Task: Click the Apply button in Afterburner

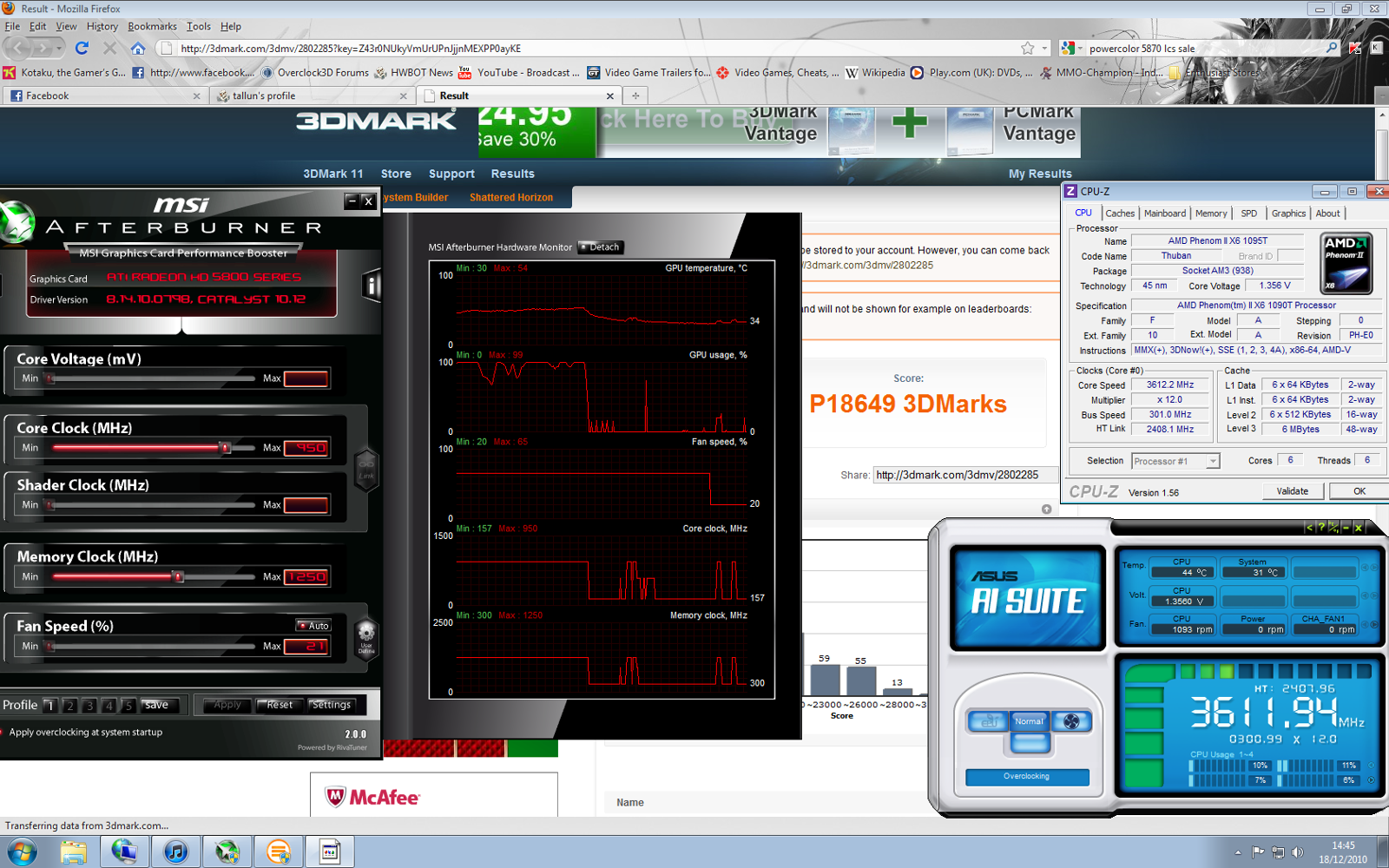Action: pyautogui.click(x=227, y=705)
